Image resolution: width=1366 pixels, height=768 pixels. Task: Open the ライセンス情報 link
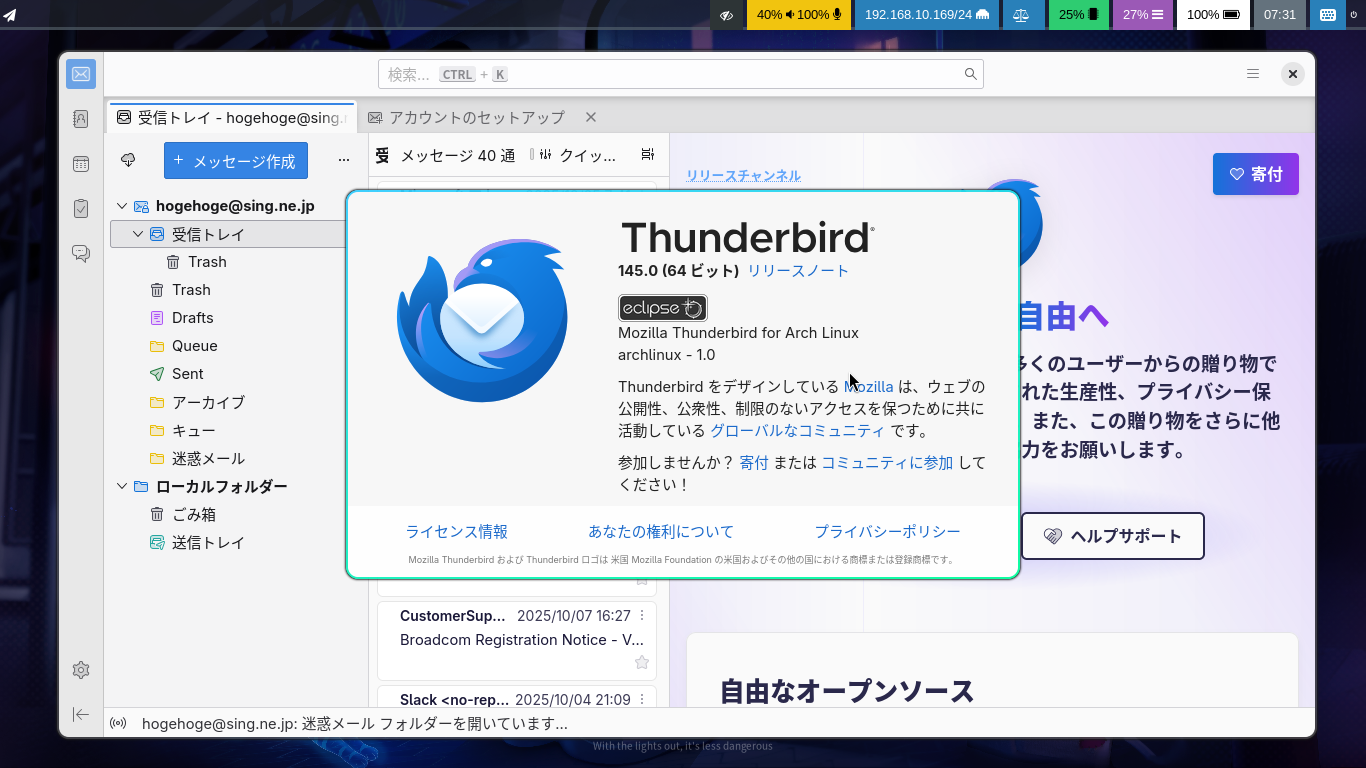[x=457, y=532]
